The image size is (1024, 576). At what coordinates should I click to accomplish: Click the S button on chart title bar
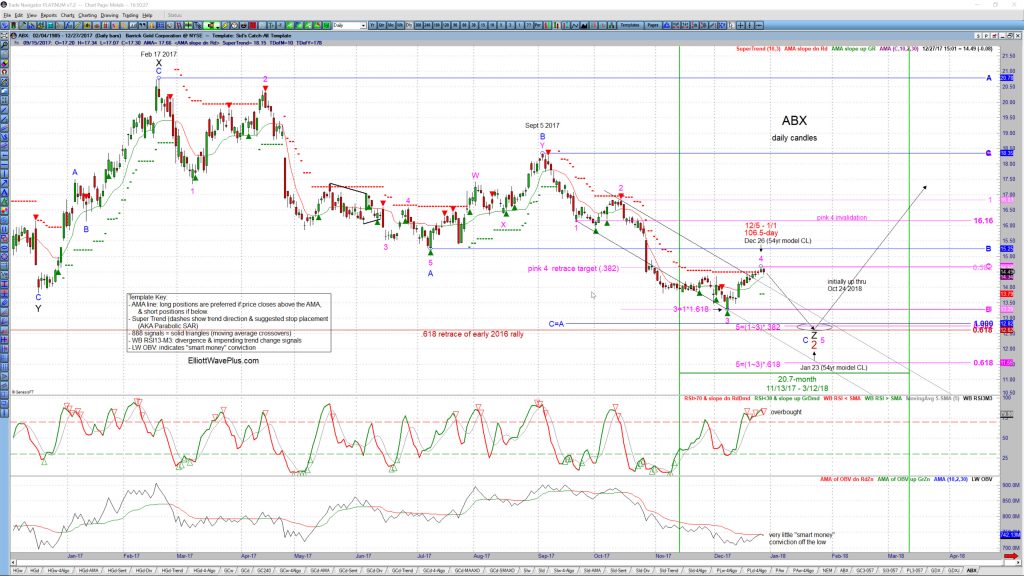pyautogui.click(x=978, y=35)
